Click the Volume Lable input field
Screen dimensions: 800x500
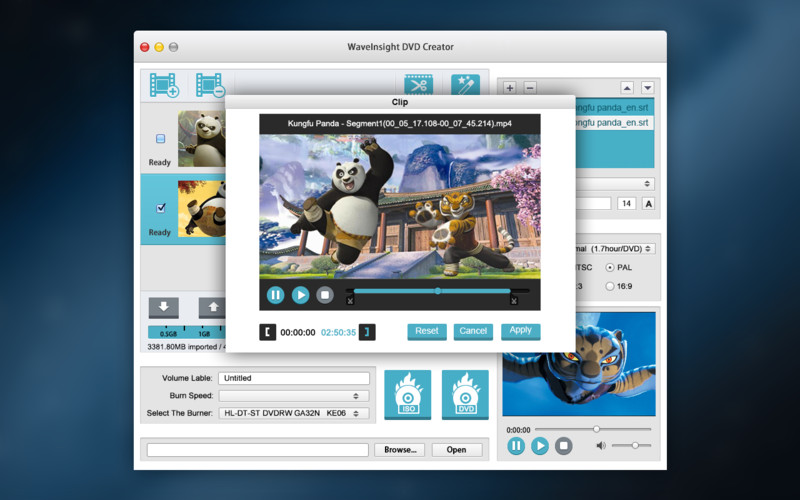294,378
